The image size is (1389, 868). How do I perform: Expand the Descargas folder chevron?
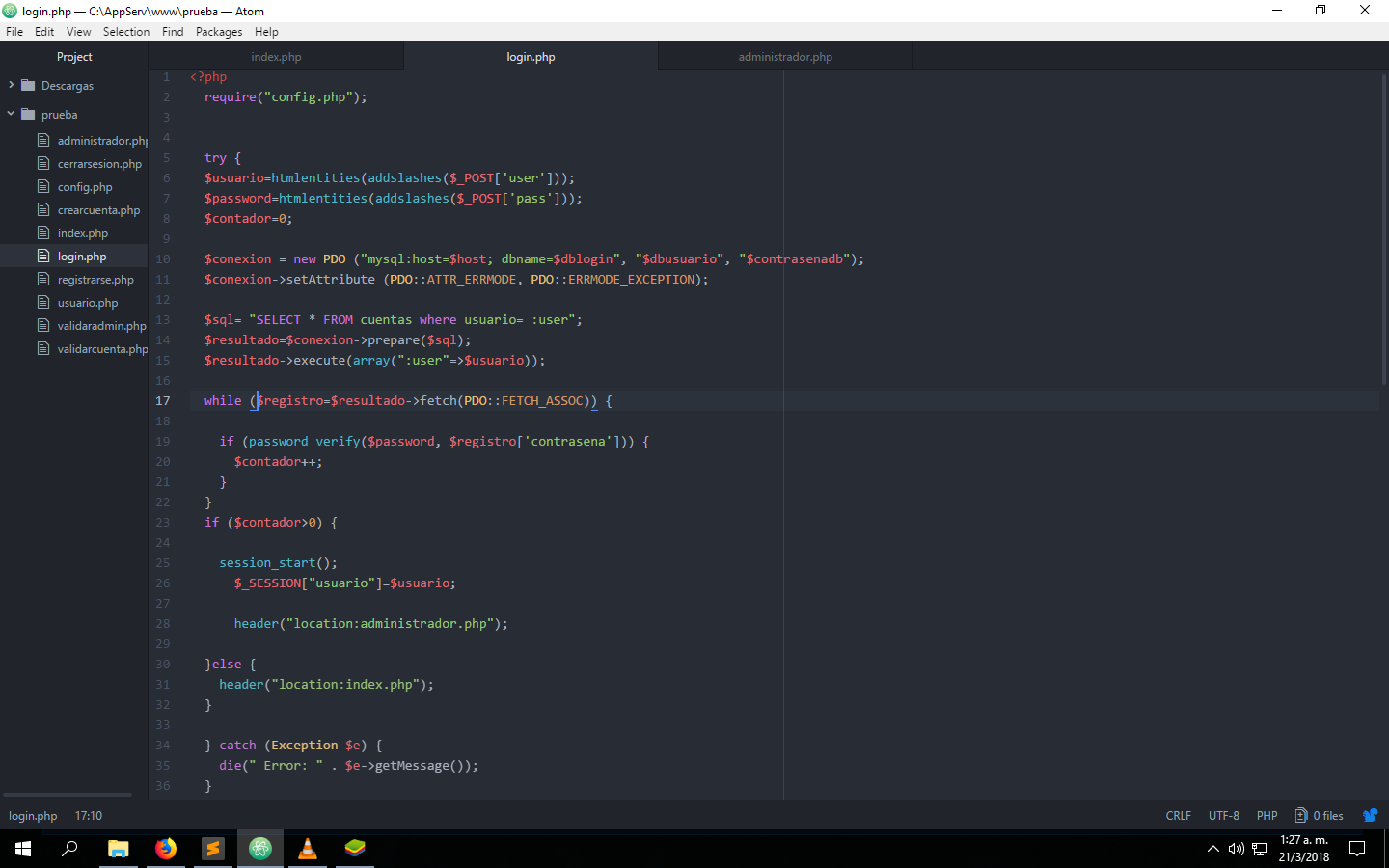[11, 85]
